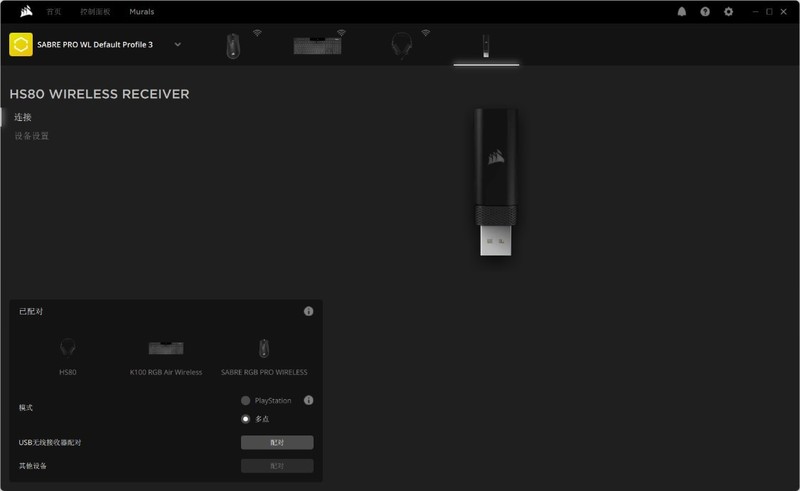Click the paired K100 RGB Air keyboard icon

click(166, 348)
